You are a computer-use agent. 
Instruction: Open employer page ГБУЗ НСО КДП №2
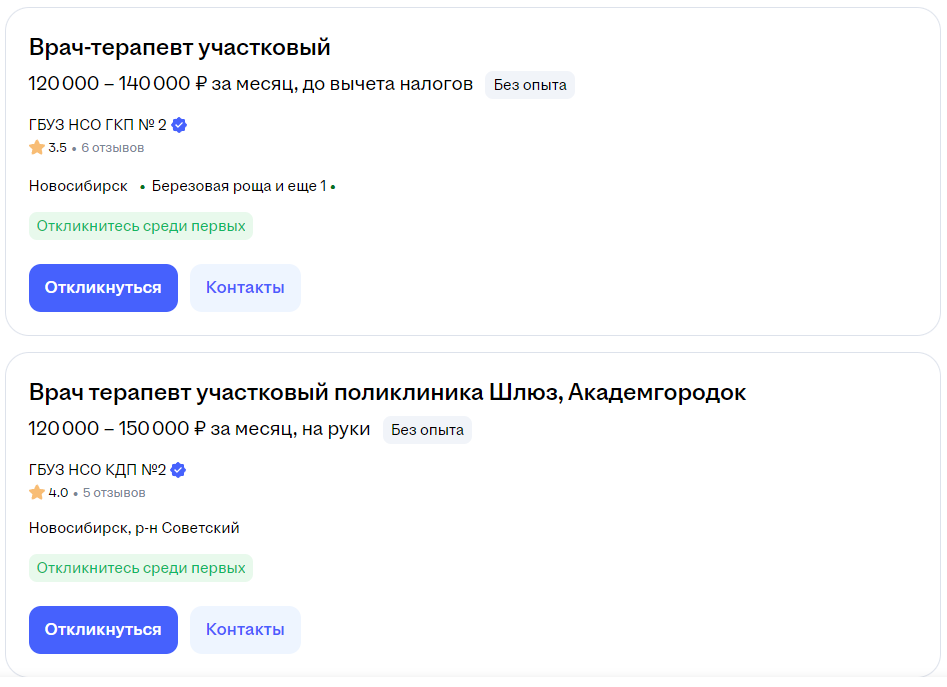coord(97,470)
